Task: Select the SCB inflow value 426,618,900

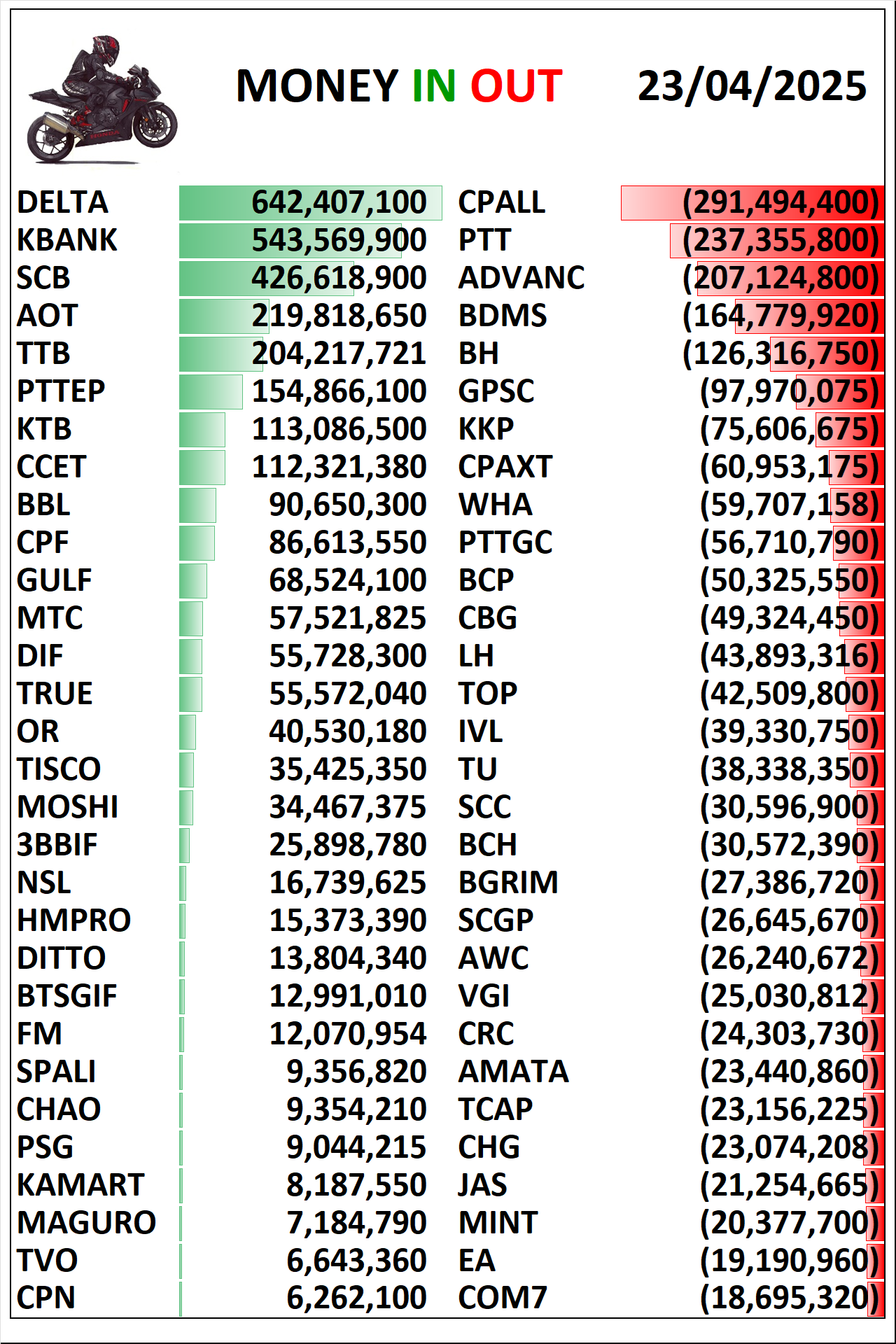Action: 339,278
